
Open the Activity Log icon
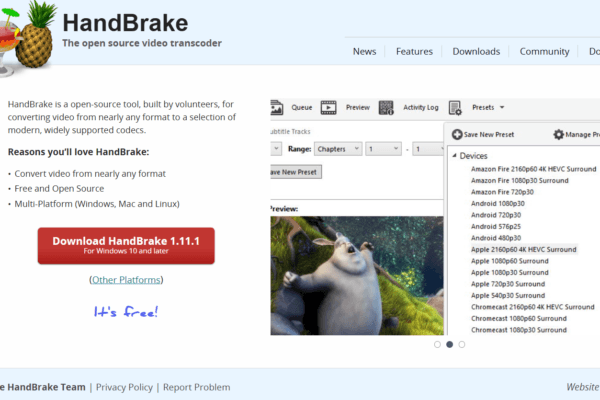click(x=386, y=108)
